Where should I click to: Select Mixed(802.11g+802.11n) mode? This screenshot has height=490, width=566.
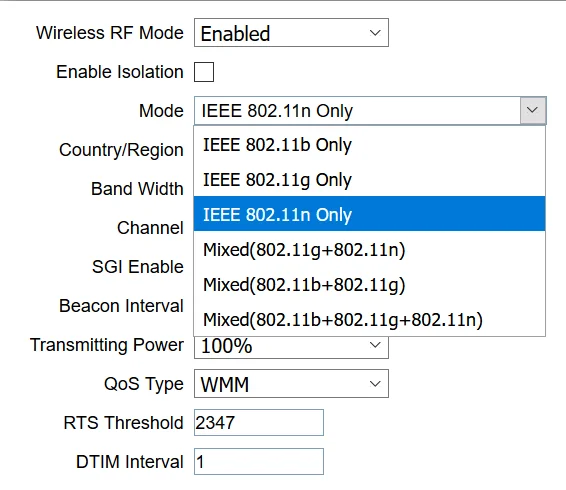pos(369,249)
